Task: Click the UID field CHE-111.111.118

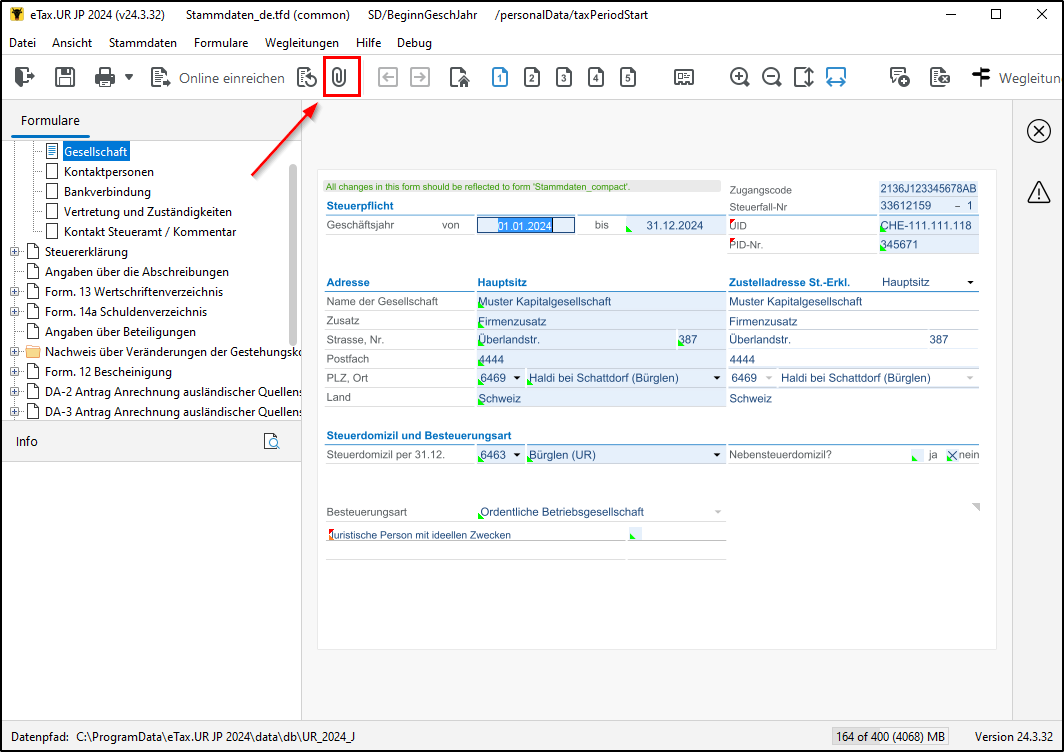Action: 928,225
